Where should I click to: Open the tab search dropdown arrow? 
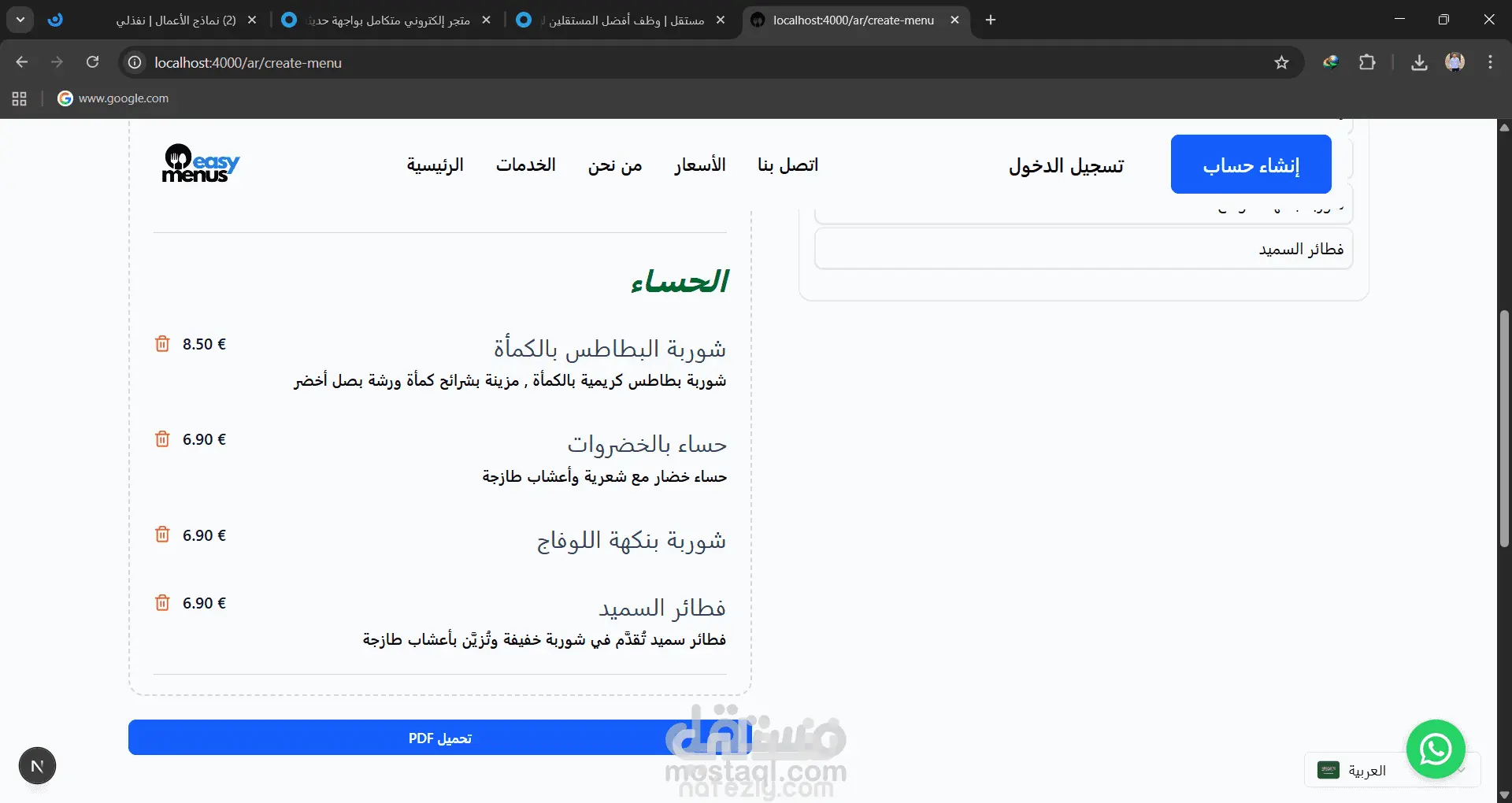pos(20,20)
